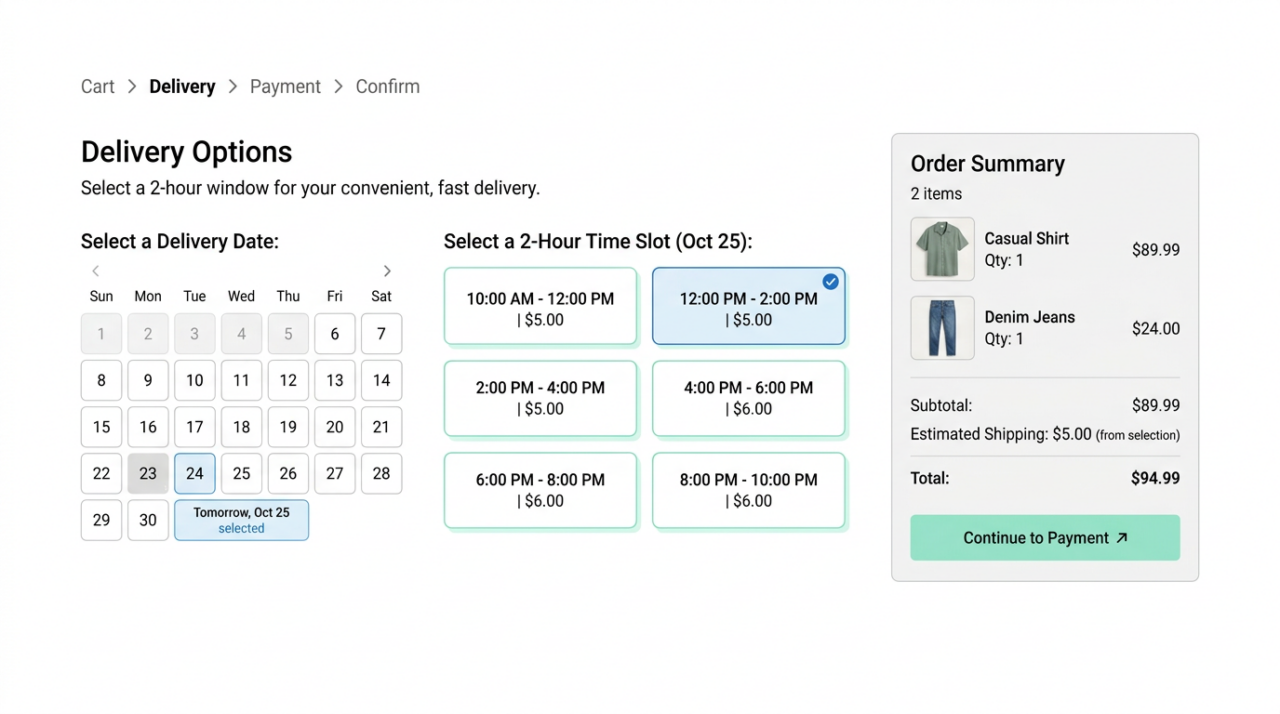Go to next month in calendar
The image size is (1280, 714).
click(x=387, y=271)
